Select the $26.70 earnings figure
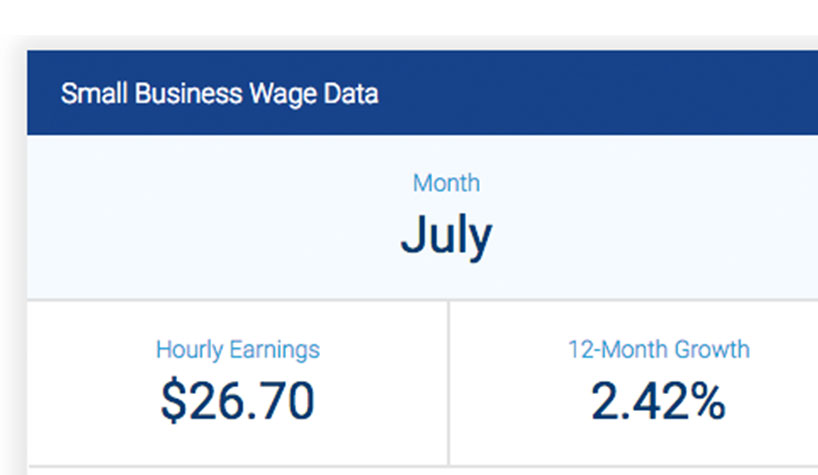The height and width of the screenshot is (475, 818). click(238, 400)
